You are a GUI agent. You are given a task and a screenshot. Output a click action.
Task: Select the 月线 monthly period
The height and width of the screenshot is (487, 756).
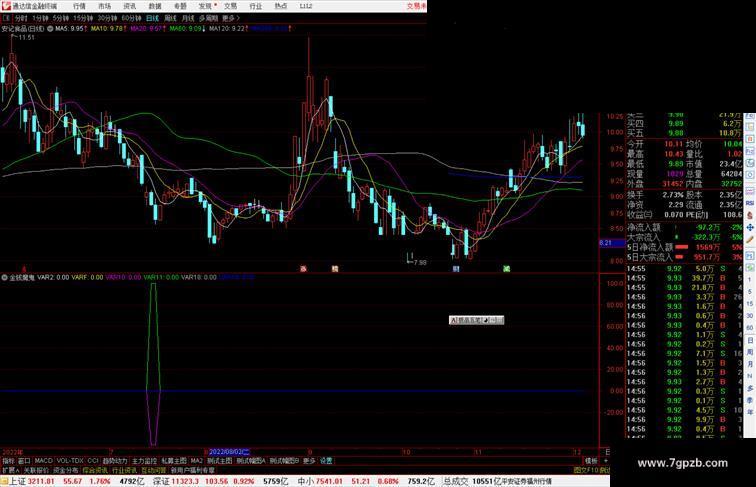[188, 18]
